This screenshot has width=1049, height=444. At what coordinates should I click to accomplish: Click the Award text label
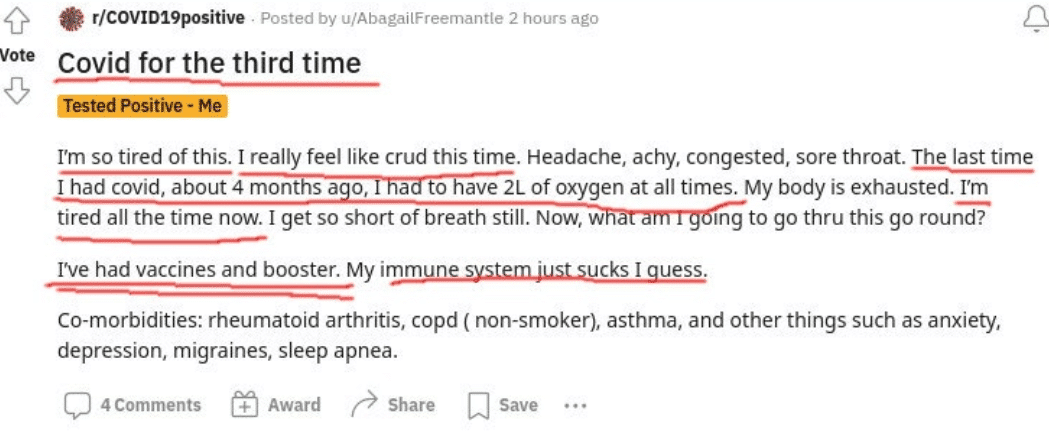tap(294, 405)
